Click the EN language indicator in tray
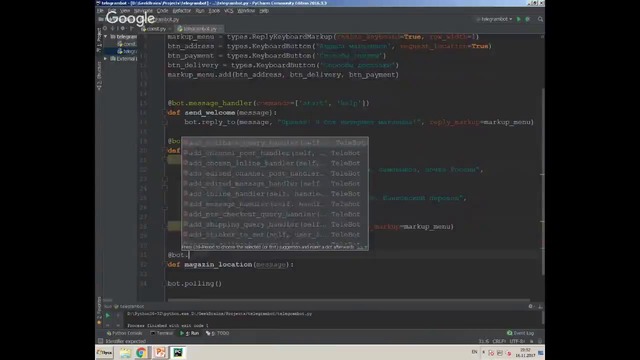Viewport: 640px width, 360px height. (474, 352)
